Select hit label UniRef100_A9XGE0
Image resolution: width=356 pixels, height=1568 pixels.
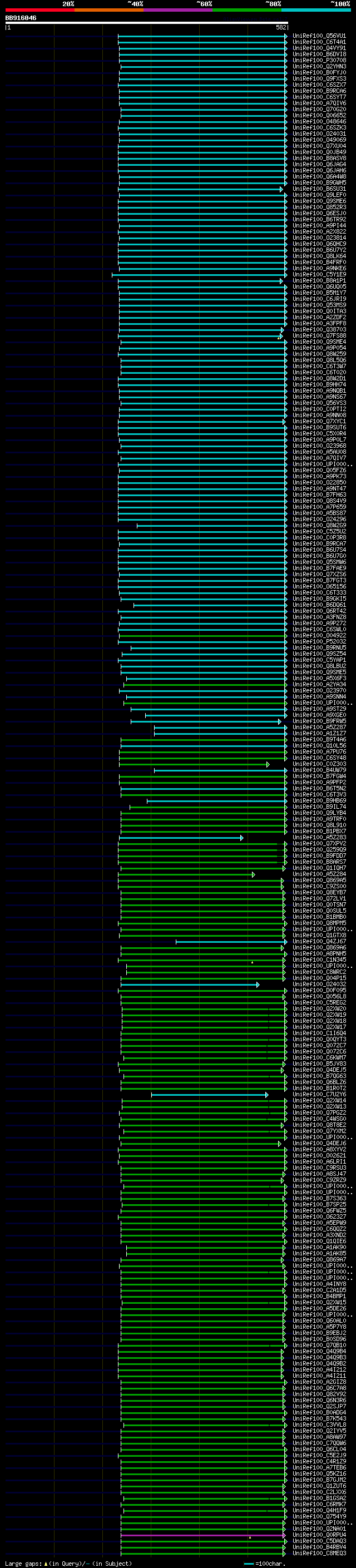pos(319,715)
